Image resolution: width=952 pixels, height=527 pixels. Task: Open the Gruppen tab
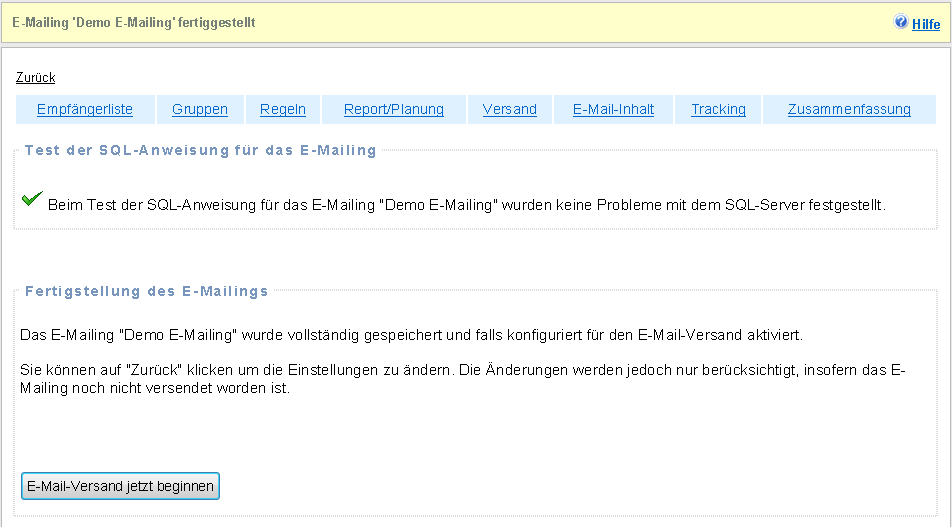[200, 110]
